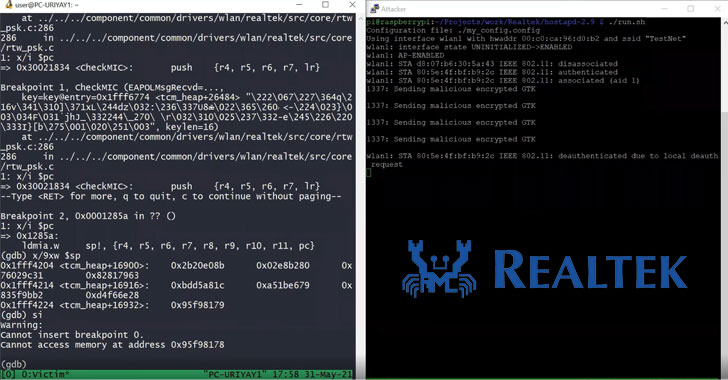Click the final (gdb) prompt line
Viewport: 728px width, 380px height.
(x=14, y=364)
